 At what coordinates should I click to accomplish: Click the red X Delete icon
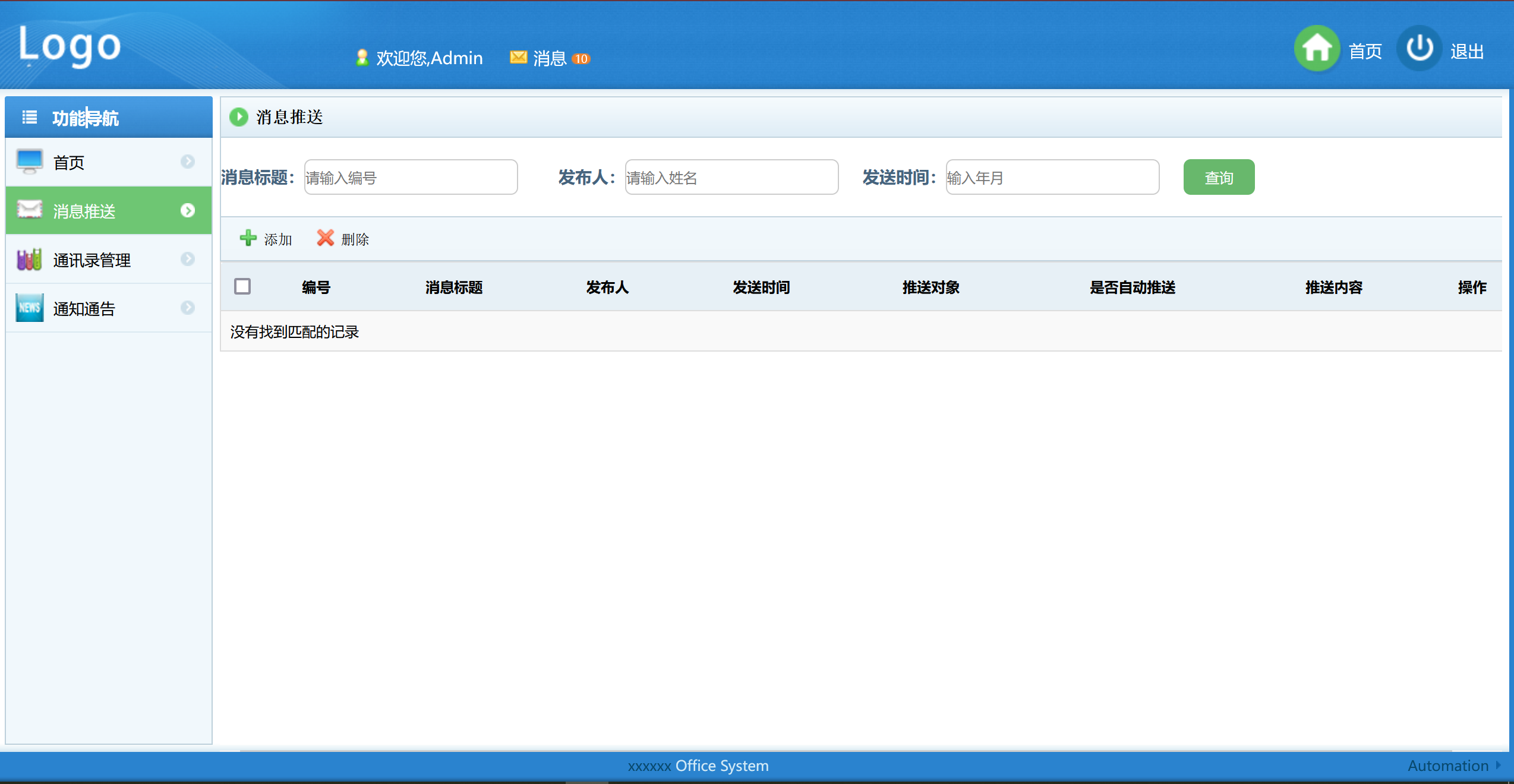(x=325, y=238)
